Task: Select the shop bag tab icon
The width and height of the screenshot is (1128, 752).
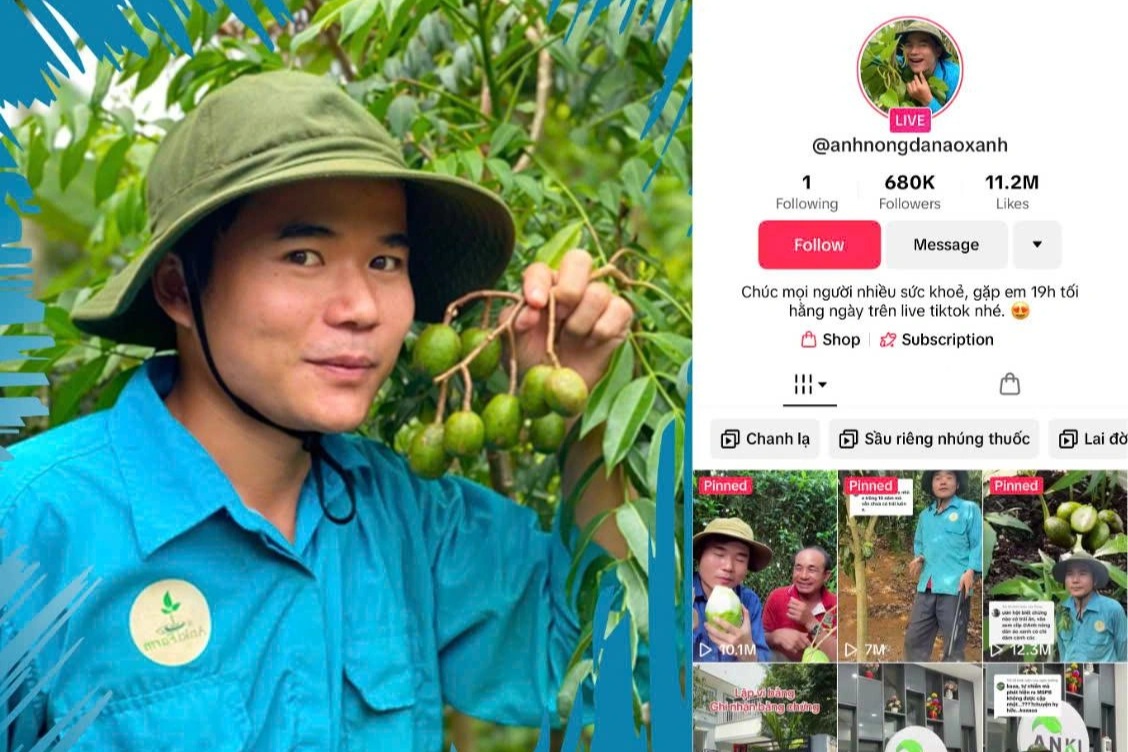Action: [x=1009, y=384]
